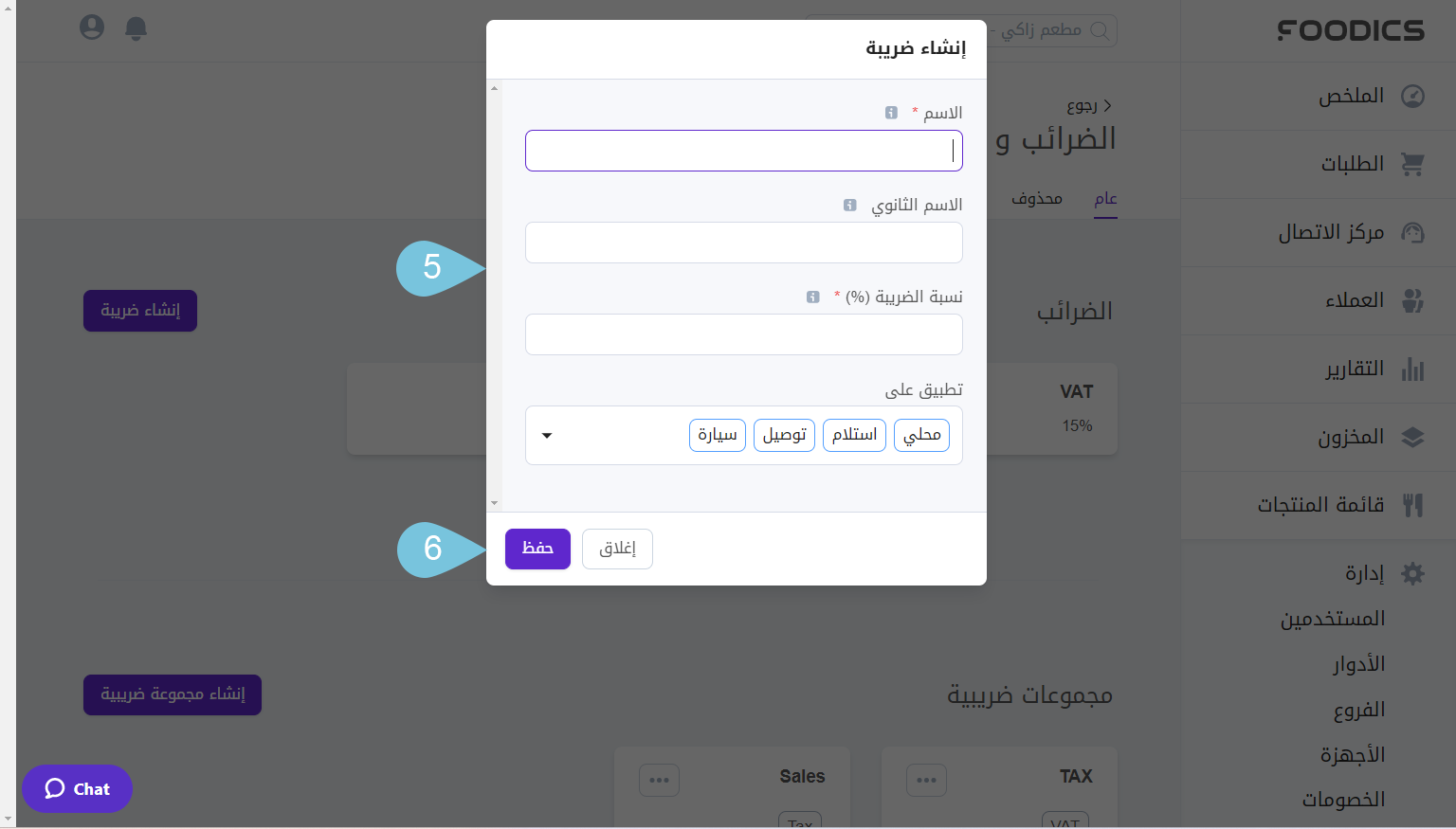Click the dialog scrollbar down arrow
The width and height of the screenshot is (1456, 829).
point(494,503)
